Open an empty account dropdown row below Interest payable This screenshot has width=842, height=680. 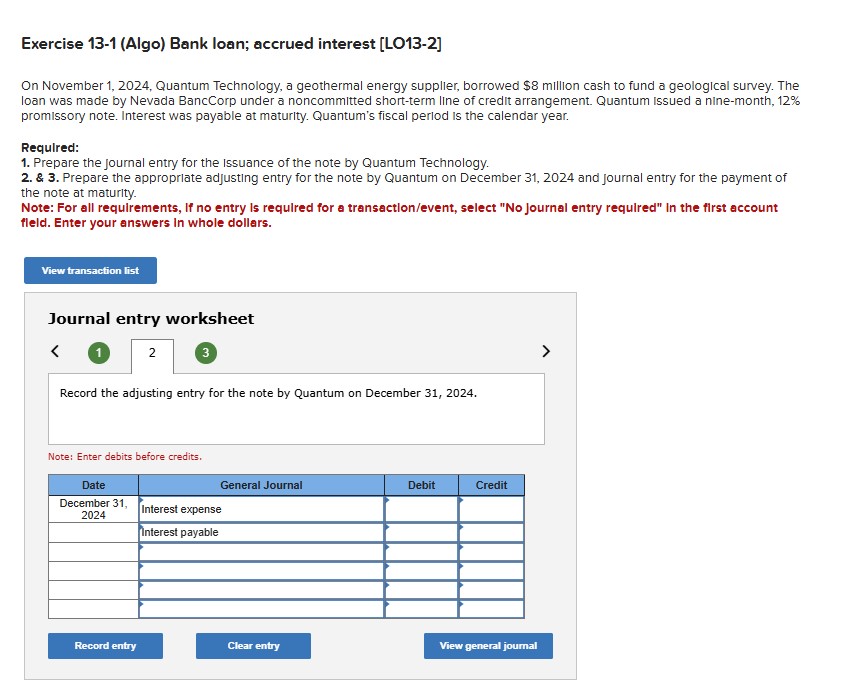point(260,553)
